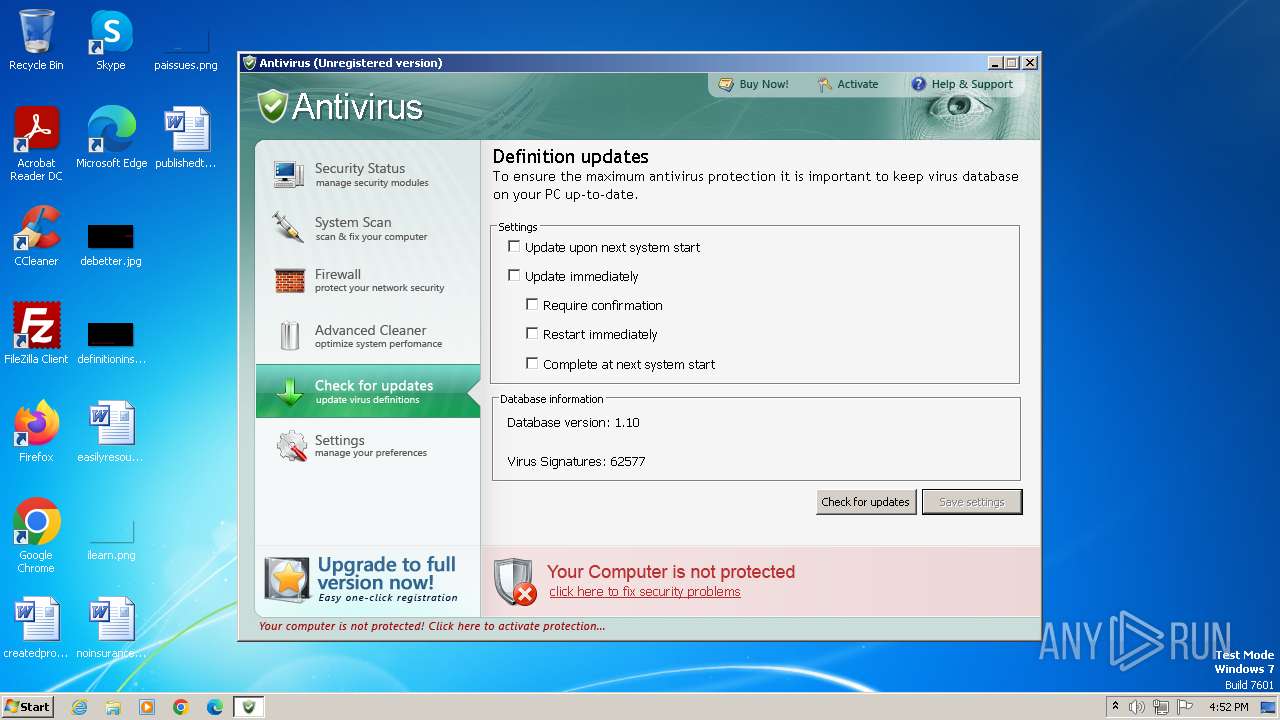Image resolution: width=1280 pixels, height=720 pixels.
Task: Click the Upgrade star icon
Action: coord(287,580)
